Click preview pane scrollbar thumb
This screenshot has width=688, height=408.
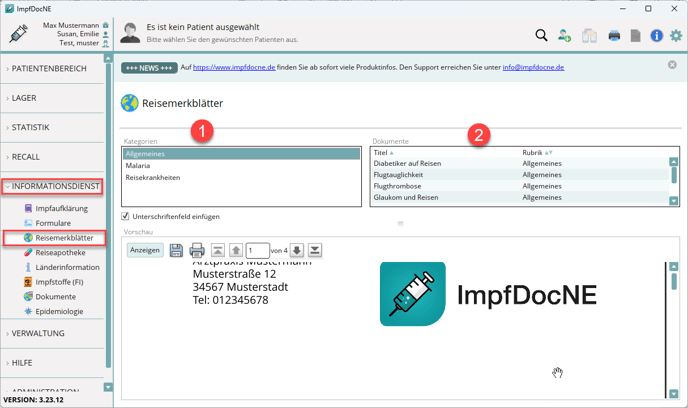(x=674, y=281)
